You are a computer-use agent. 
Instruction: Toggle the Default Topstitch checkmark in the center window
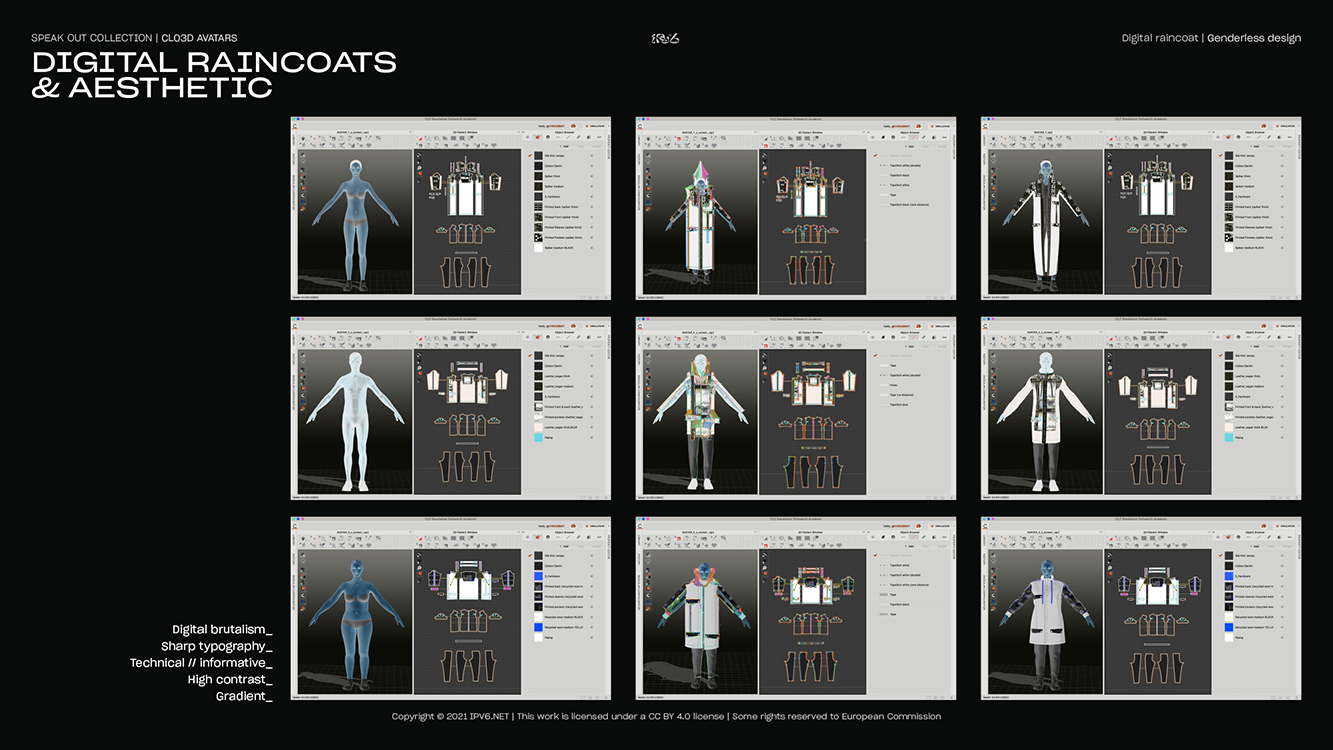874,355
